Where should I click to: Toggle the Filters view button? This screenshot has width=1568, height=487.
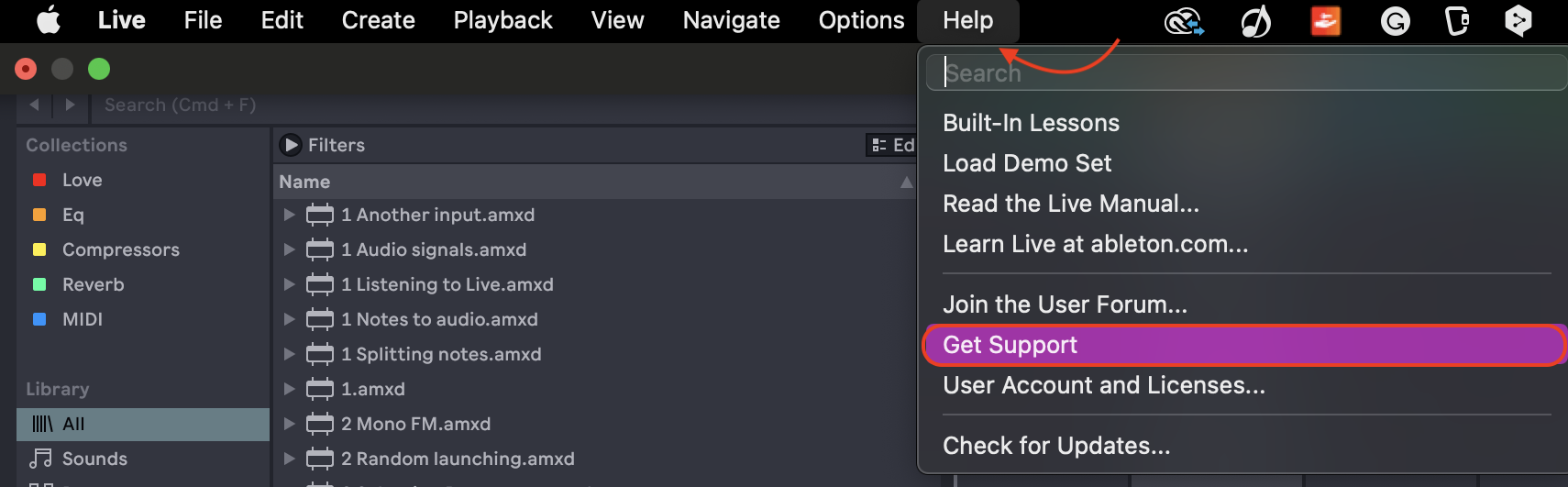(292, 145)
